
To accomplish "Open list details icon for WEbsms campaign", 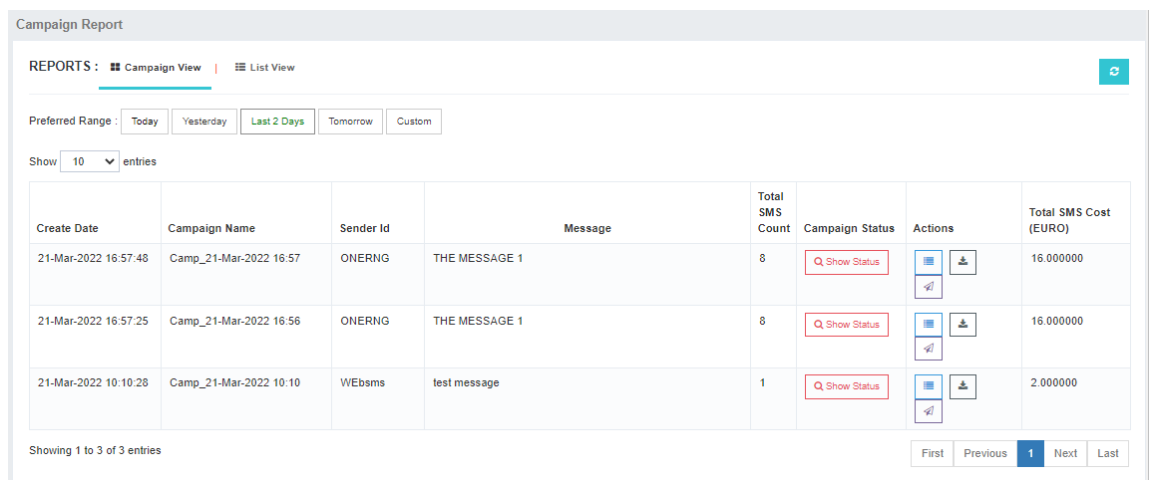I will point(928,386).
